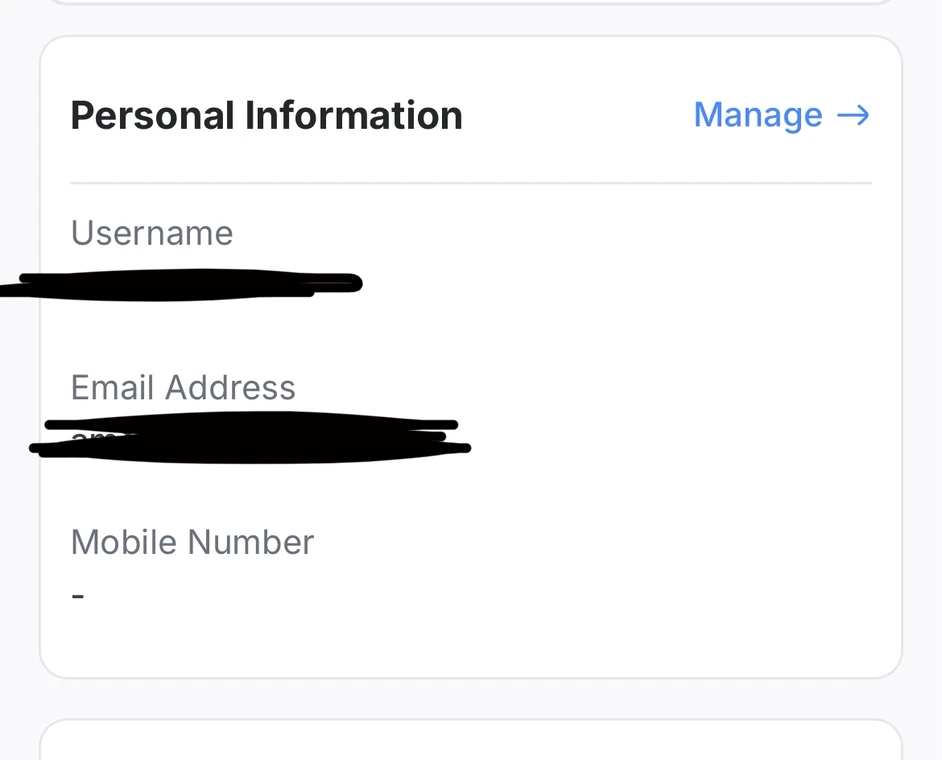Viewport: 942px width, 760px height.
Task: Click the arrow icon beside Manage
Action: pos(853,116)
